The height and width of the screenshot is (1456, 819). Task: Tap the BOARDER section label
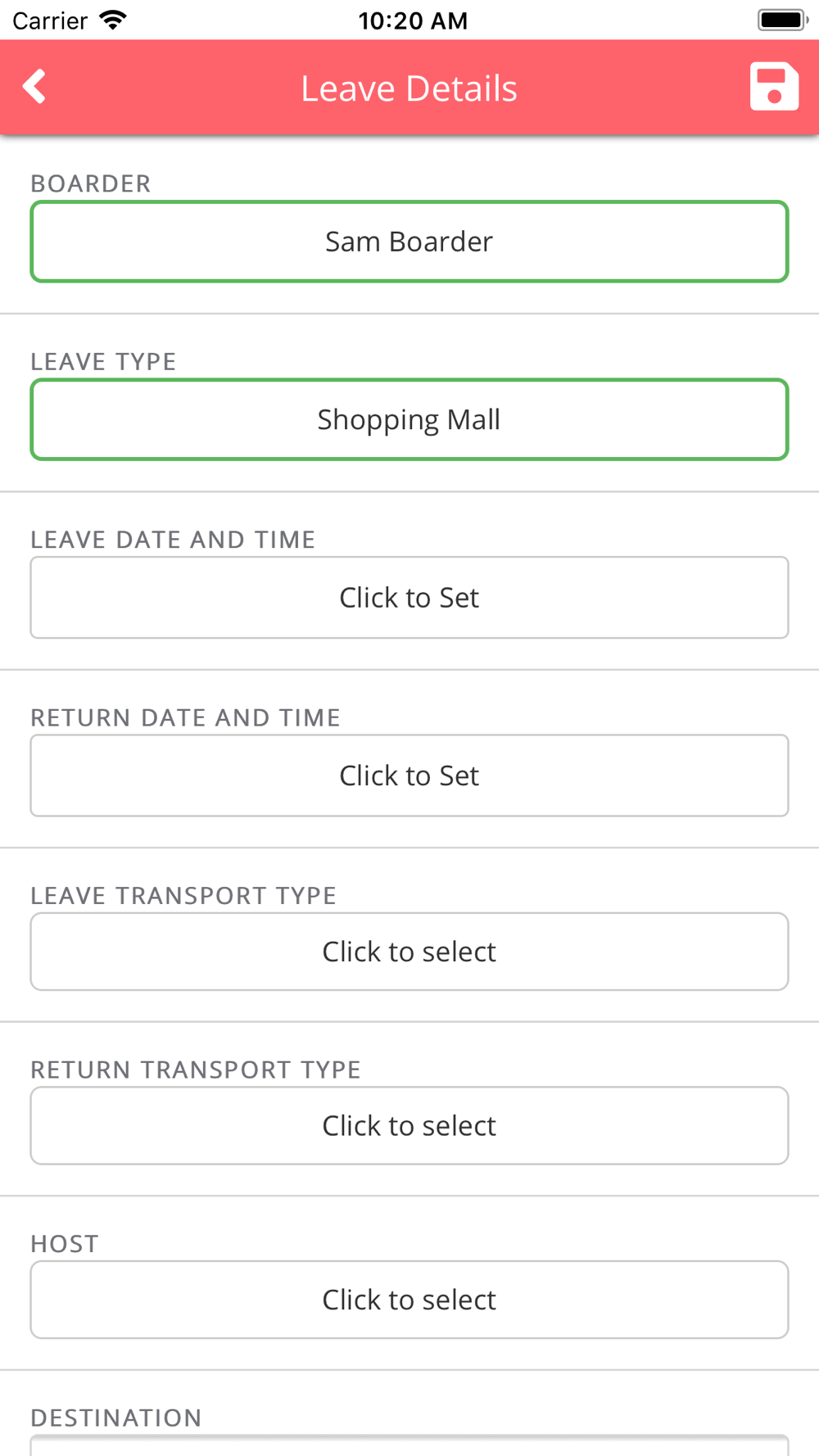click(x=91, y=183)
